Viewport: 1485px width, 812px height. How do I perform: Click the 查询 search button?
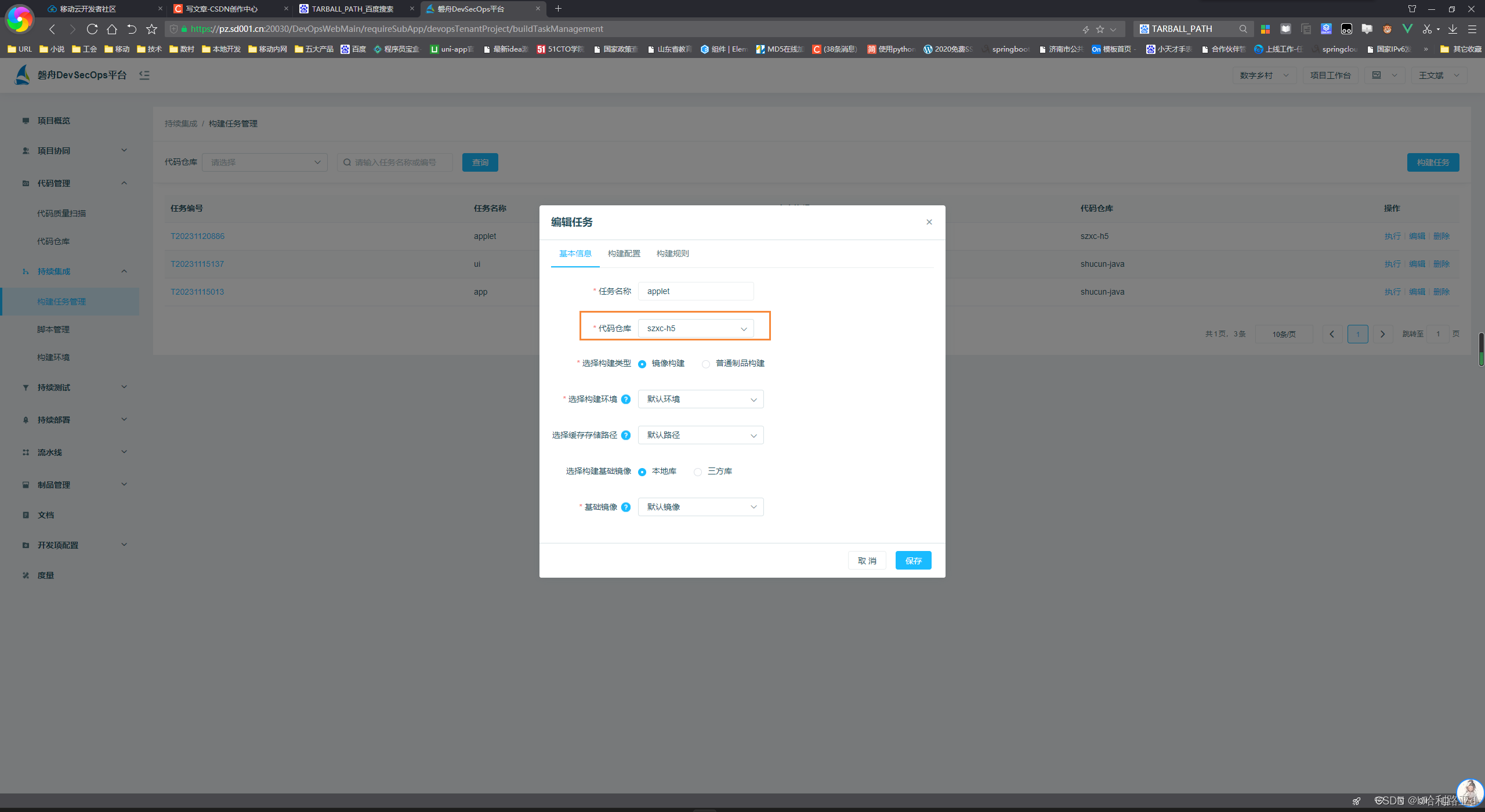pos(480,162)
